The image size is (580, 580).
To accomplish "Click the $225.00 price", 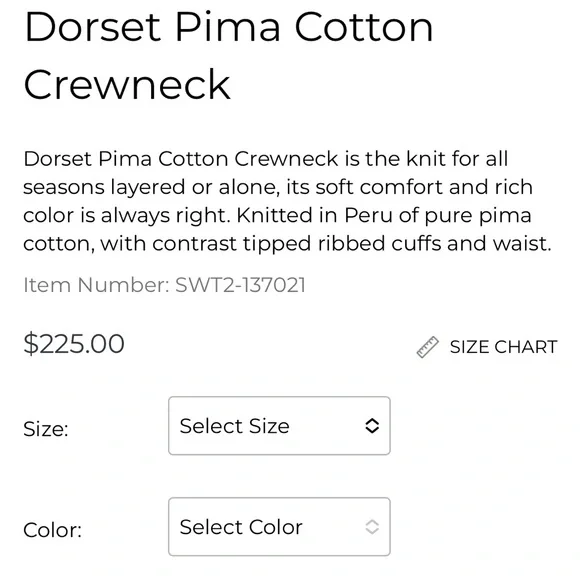I will 74,344.
